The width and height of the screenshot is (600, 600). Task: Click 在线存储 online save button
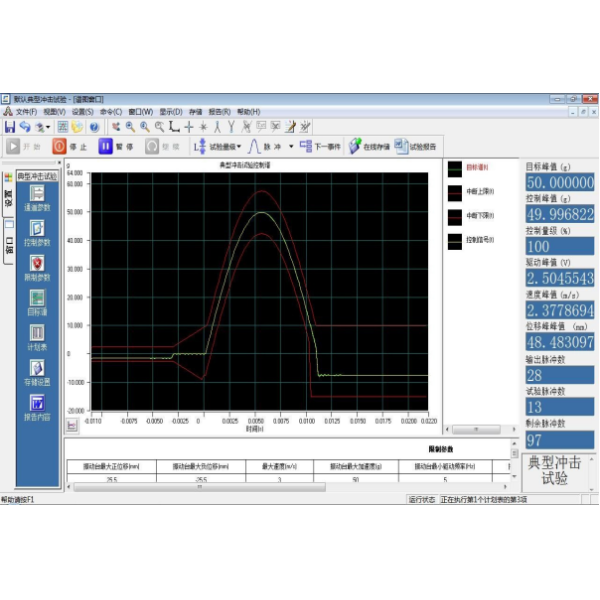click(369, 147)
